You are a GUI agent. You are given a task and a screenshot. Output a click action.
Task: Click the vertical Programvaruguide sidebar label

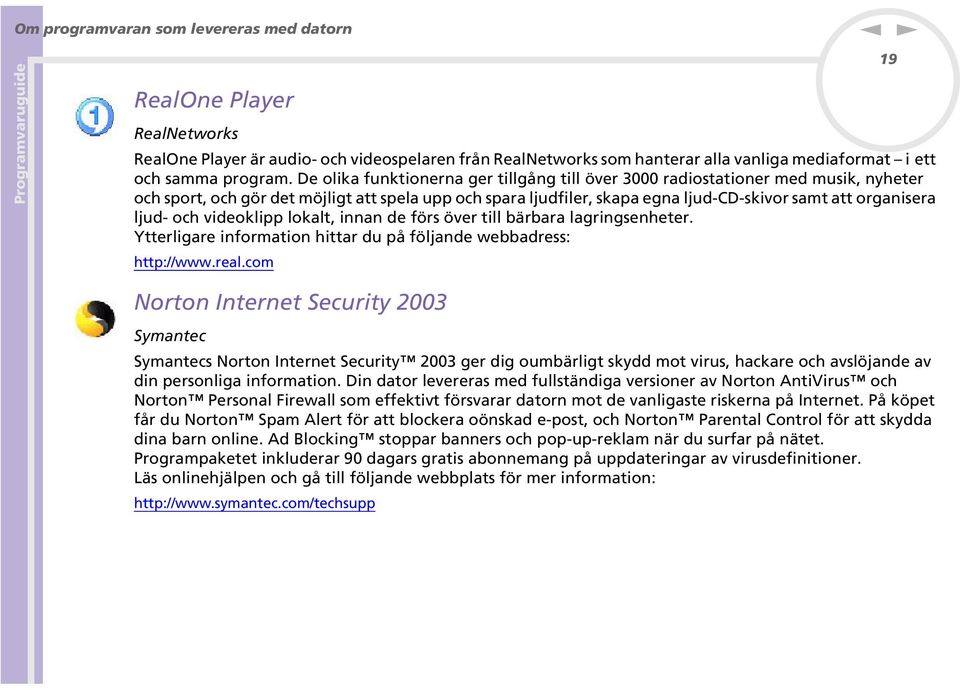pos(20,133)
